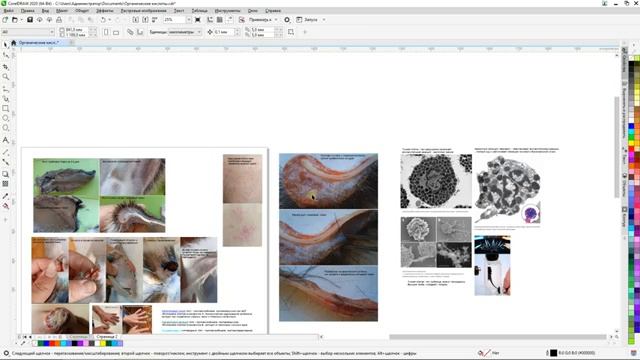Open the Text menu

179,11
